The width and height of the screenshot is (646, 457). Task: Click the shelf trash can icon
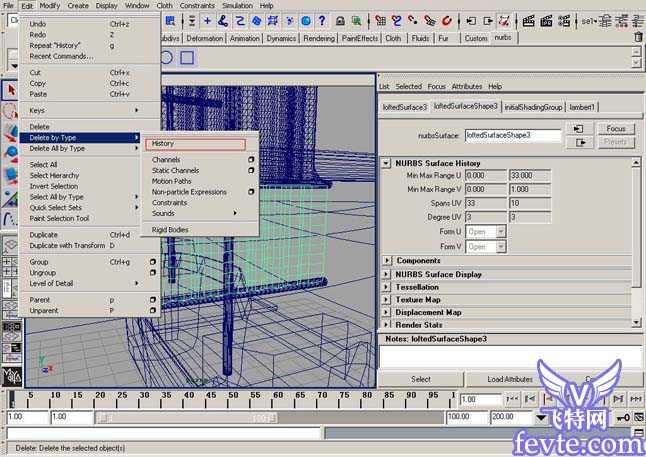(x=638, y=37)
